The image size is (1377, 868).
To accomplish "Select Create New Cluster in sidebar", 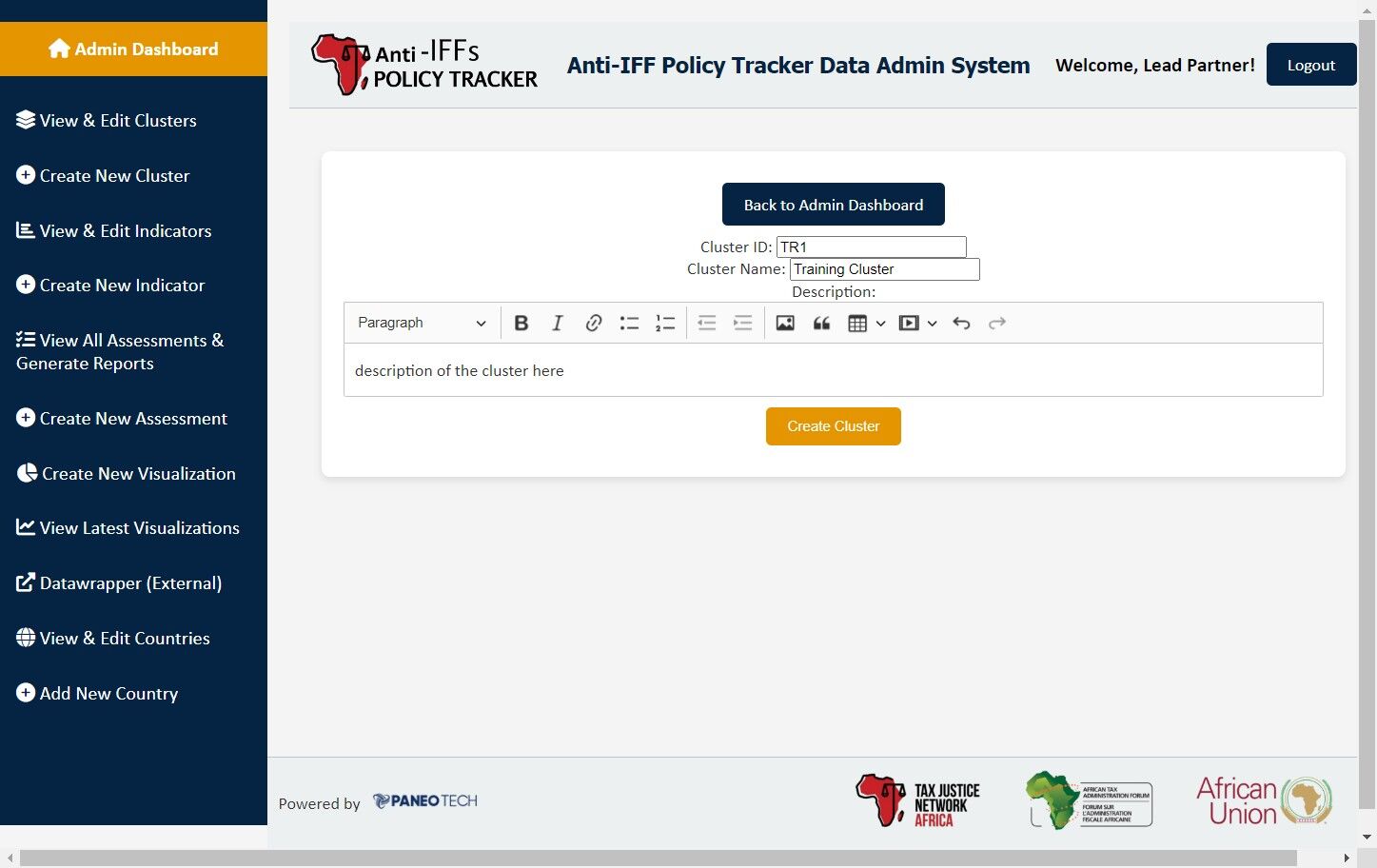I will click(103, 176).
